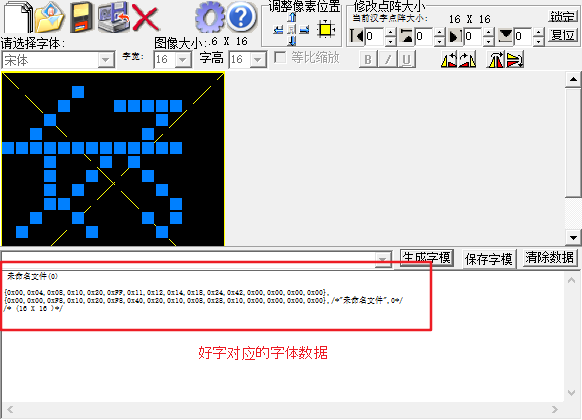Toggle underline U formatting button

pos(406,59)
